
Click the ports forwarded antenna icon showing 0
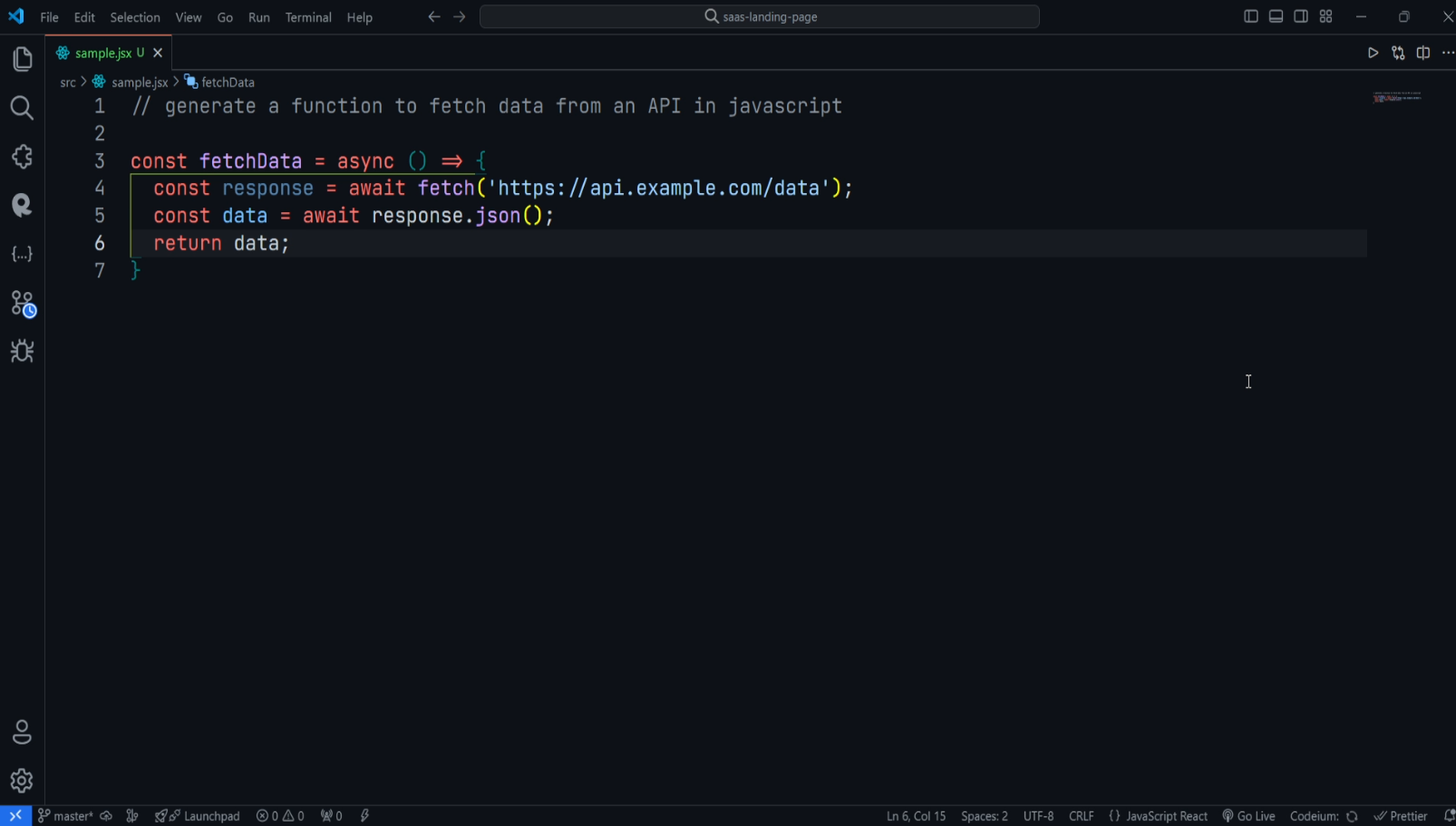pos(331,816)
